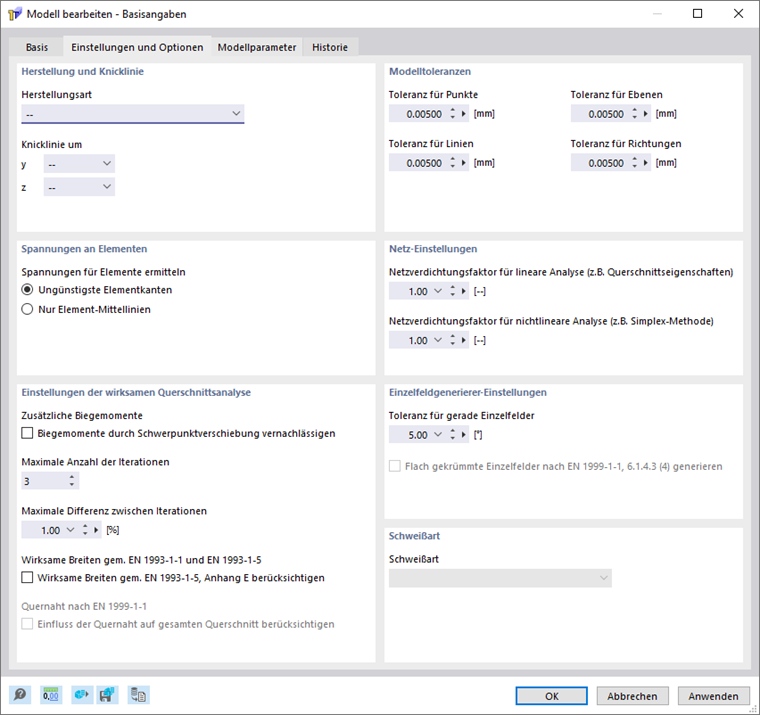This screenshot has height=715, width=760.
Task: Open the arrow menu for Maximale Differenz zwischen Iterationen
Action: click(x=96, y=530)
